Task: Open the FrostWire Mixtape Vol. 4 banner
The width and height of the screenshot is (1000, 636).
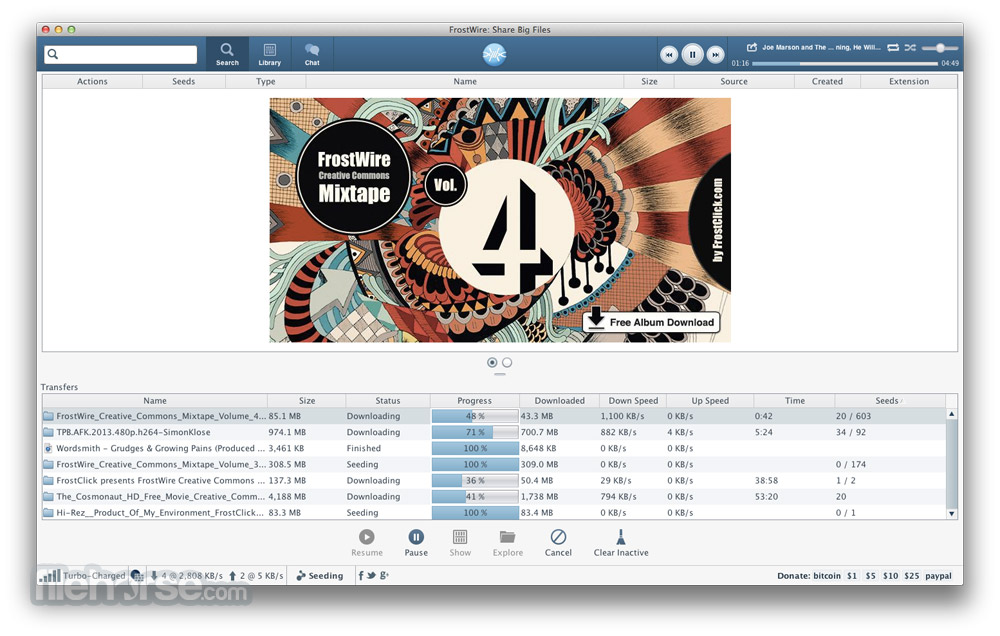Action: click(x=500, y=220)
